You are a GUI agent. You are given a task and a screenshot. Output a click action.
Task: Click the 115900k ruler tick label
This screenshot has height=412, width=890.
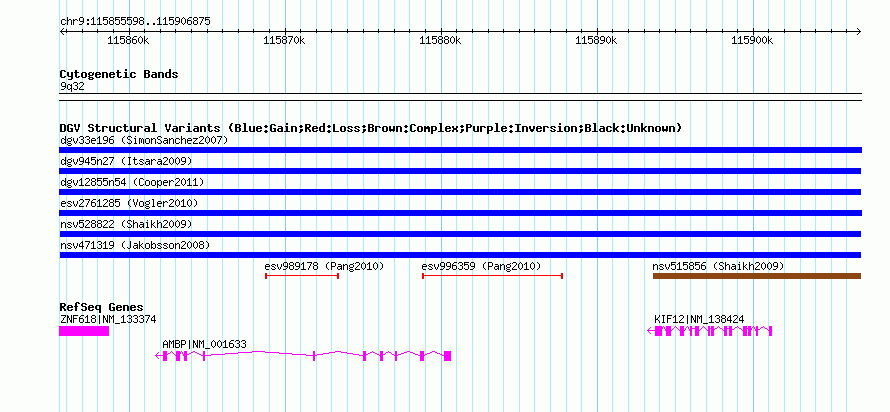(x=753, y=41)
